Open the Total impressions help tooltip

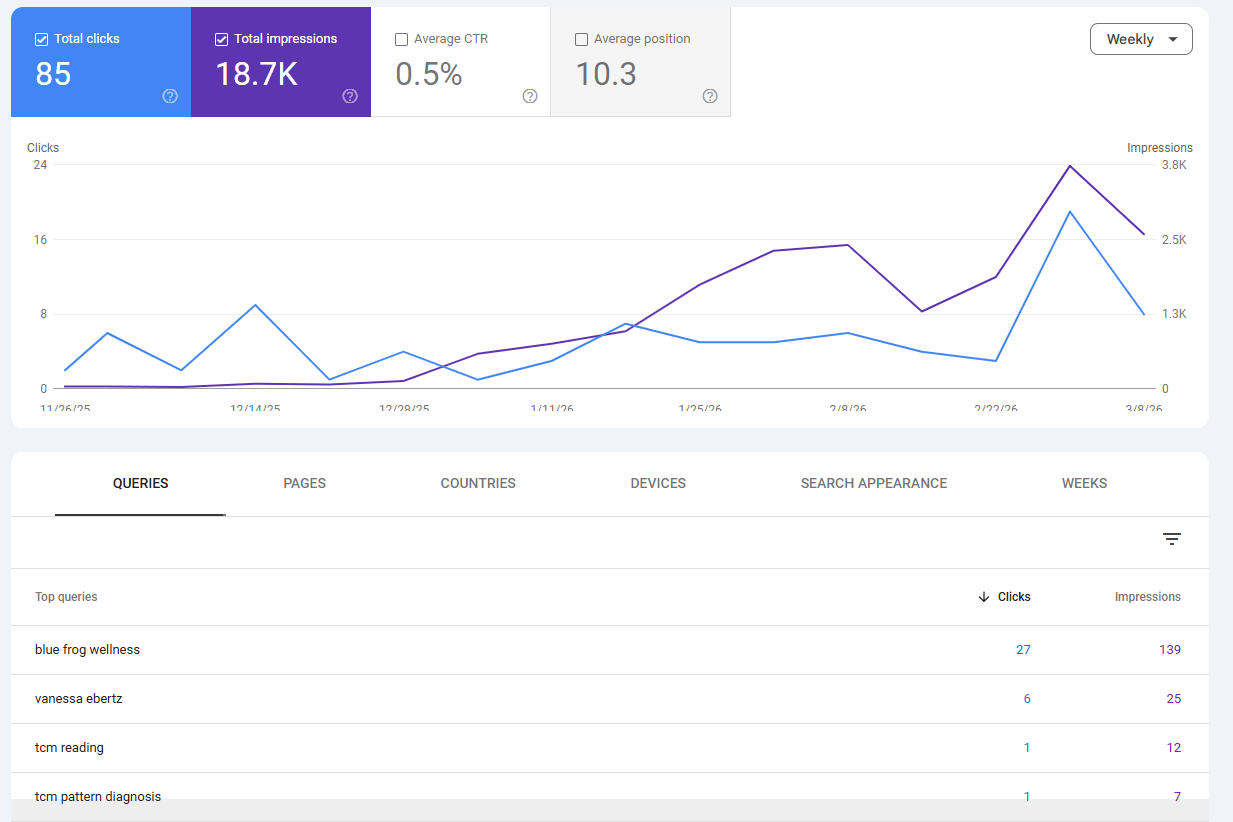pyautogui.click(x=350, y=96)
